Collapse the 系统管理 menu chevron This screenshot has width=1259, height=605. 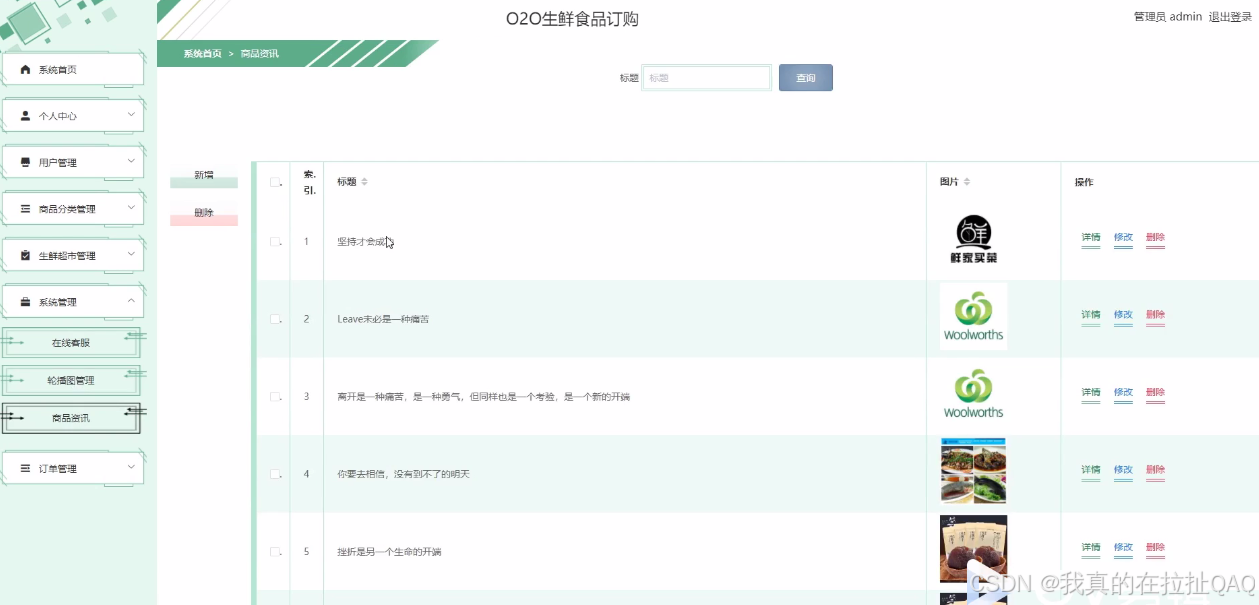131,301
